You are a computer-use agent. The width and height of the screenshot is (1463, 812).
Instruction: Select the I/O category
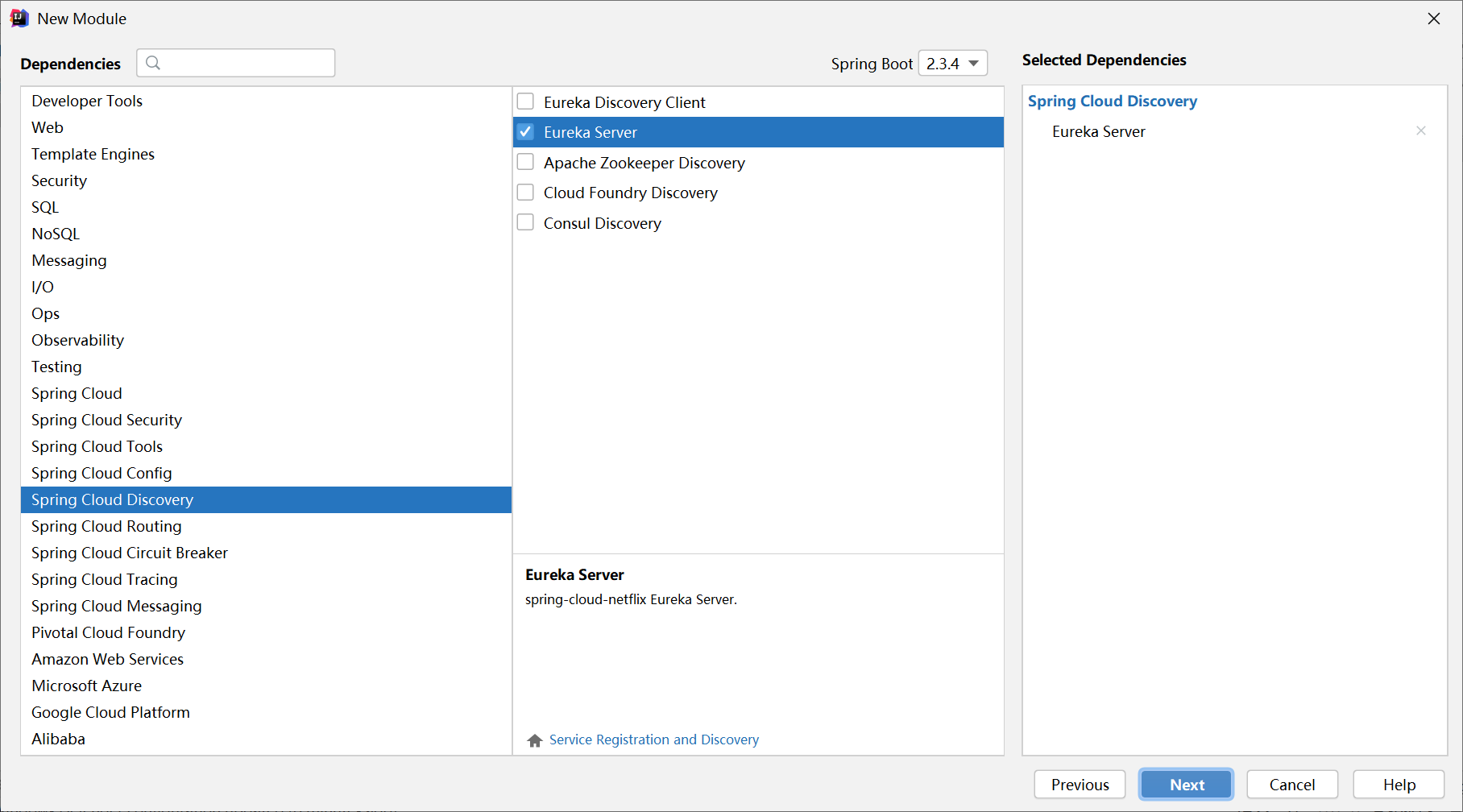pos(266,287)
